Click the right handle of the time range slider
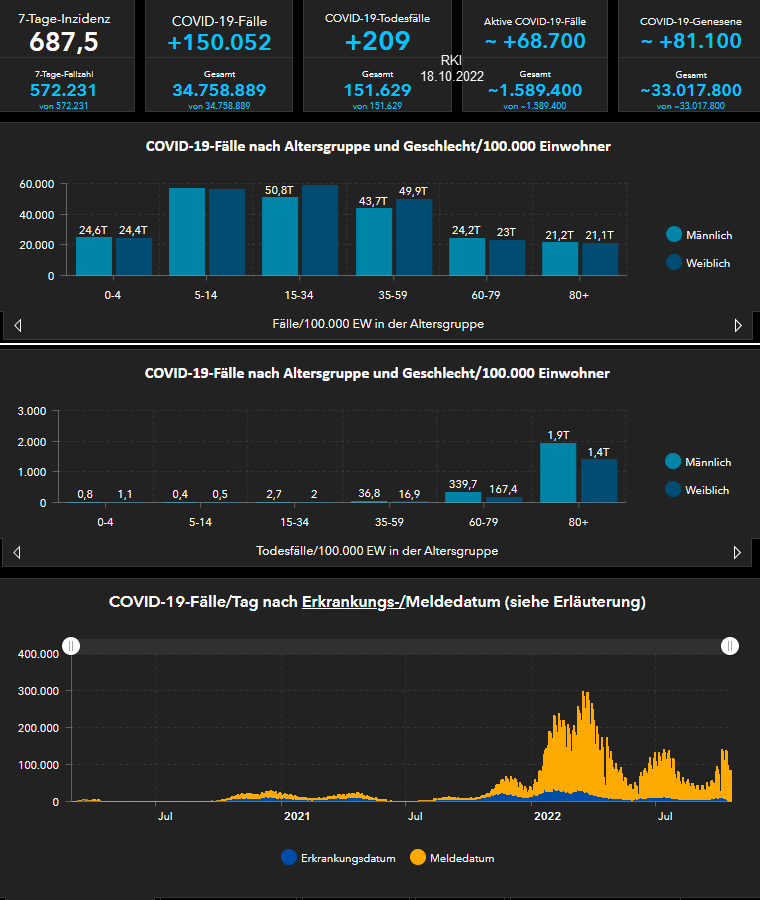Viewport: 760px width, 900px height. (731, 646)
